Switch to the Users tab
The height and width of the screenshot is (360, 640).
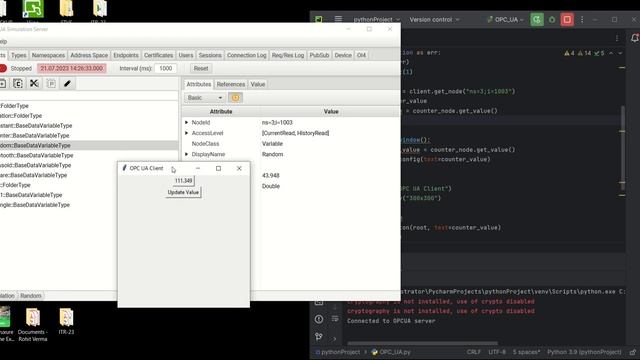186,55
